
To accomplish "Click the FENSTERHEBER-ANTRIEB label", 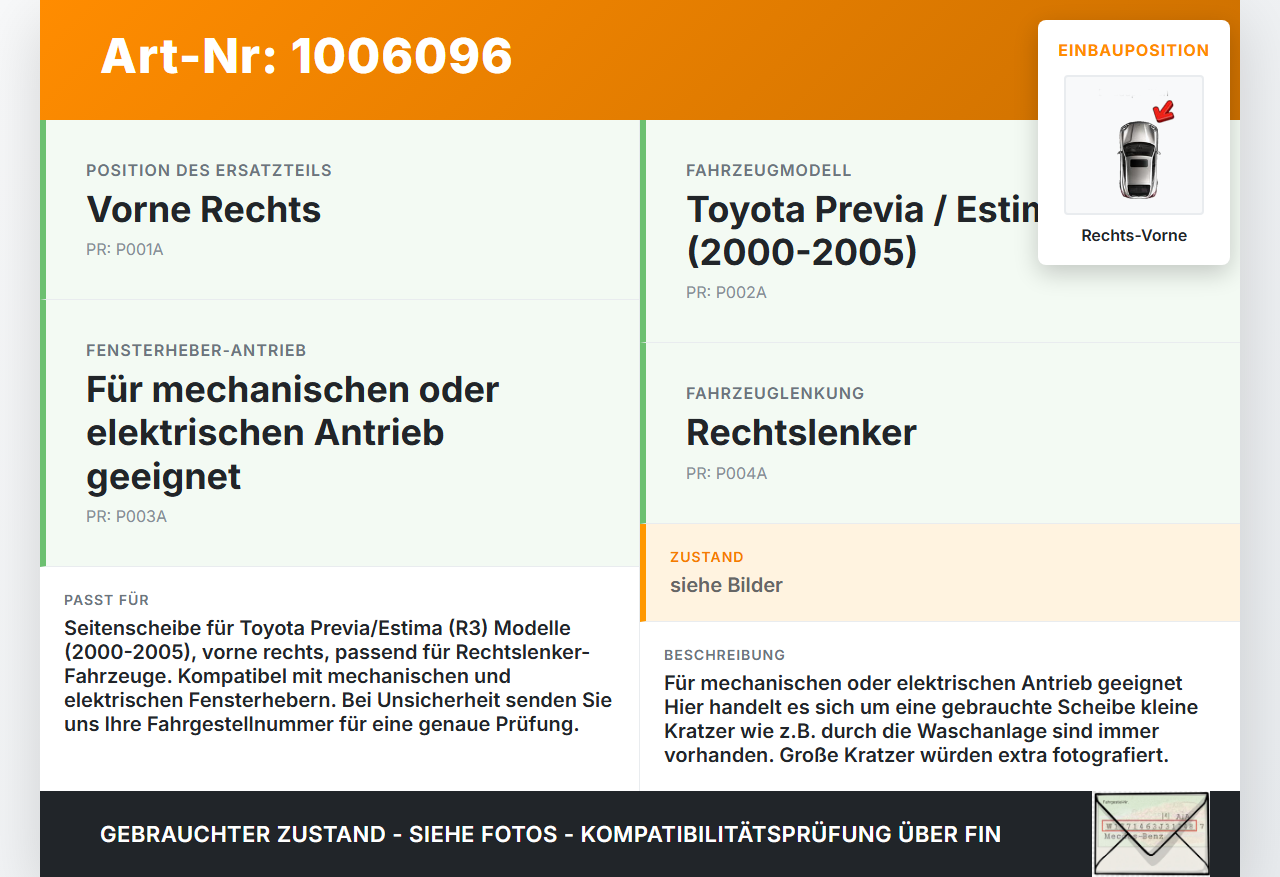I will coord(196,351).
